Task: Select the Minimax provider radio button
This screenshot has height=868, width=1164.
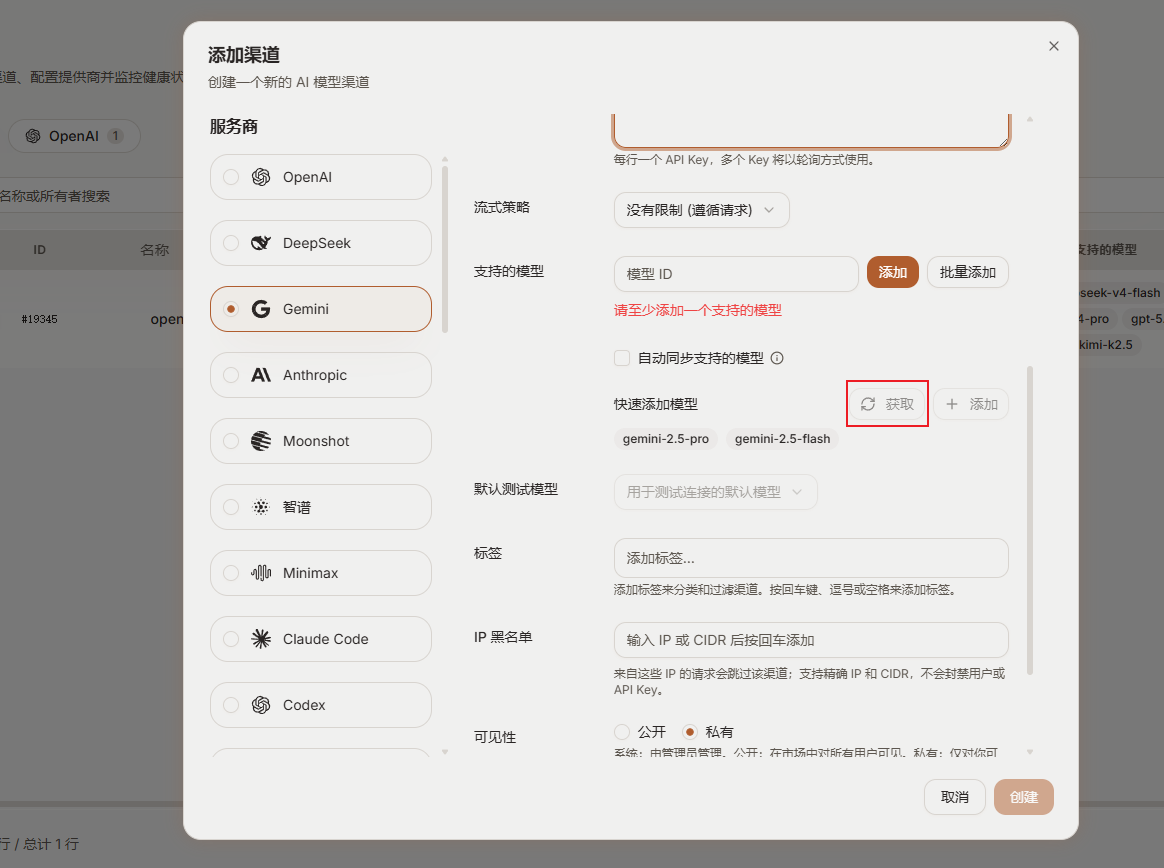Action: click(x=231, y=573)
